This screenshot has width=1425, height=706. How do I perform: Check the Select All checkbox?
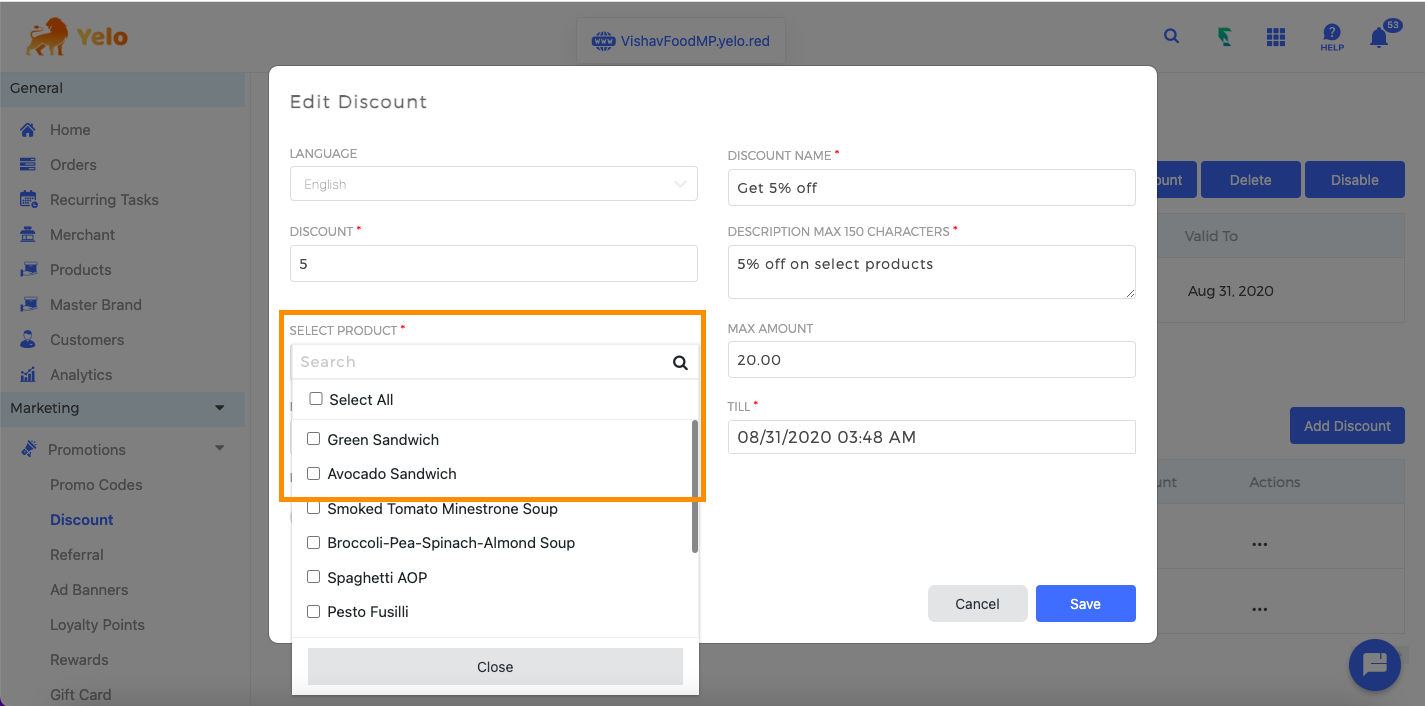316,399
